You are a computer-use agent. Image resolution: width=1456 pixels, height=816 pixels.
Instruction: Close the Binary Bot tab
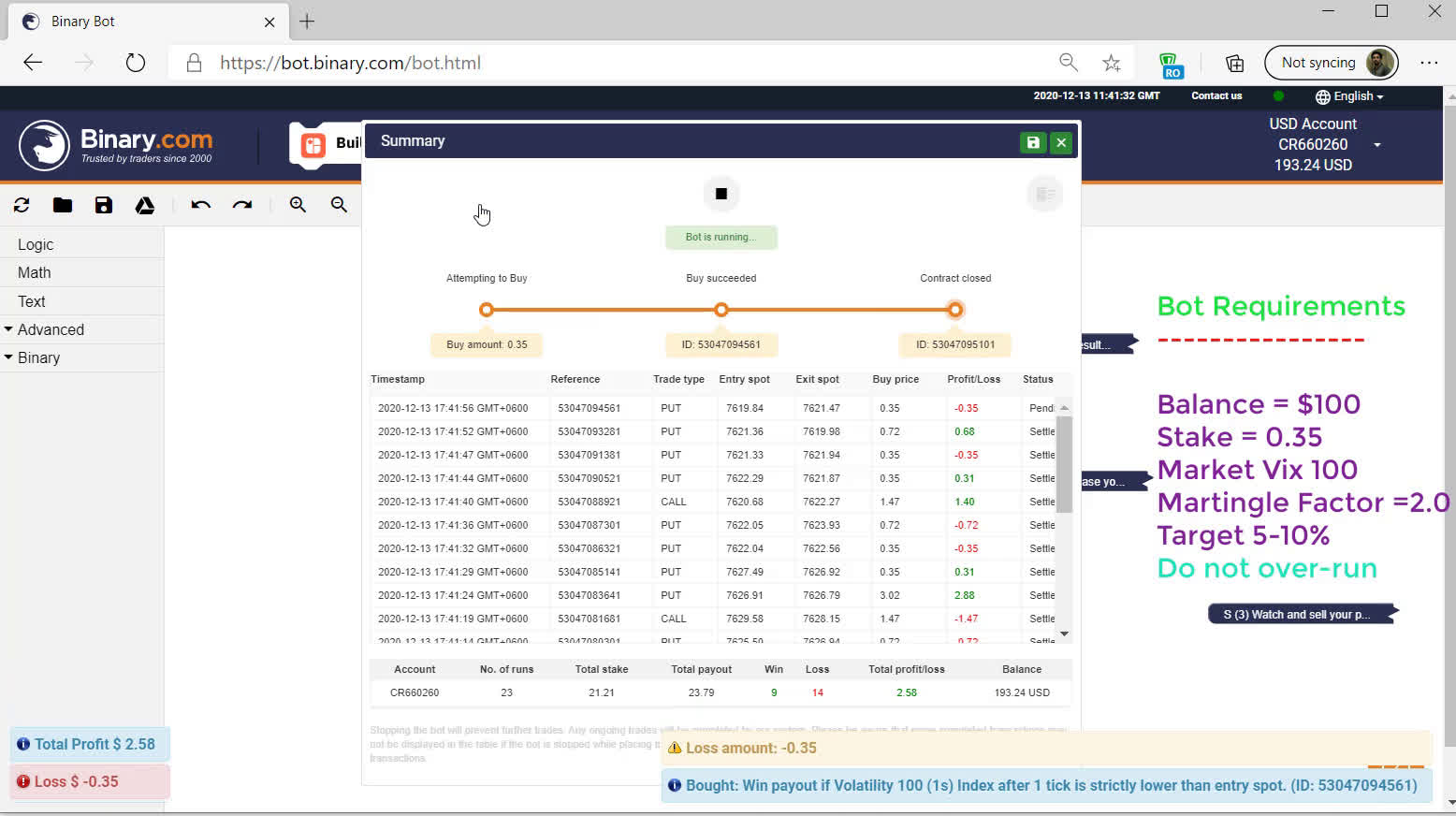tap(269, 22)
